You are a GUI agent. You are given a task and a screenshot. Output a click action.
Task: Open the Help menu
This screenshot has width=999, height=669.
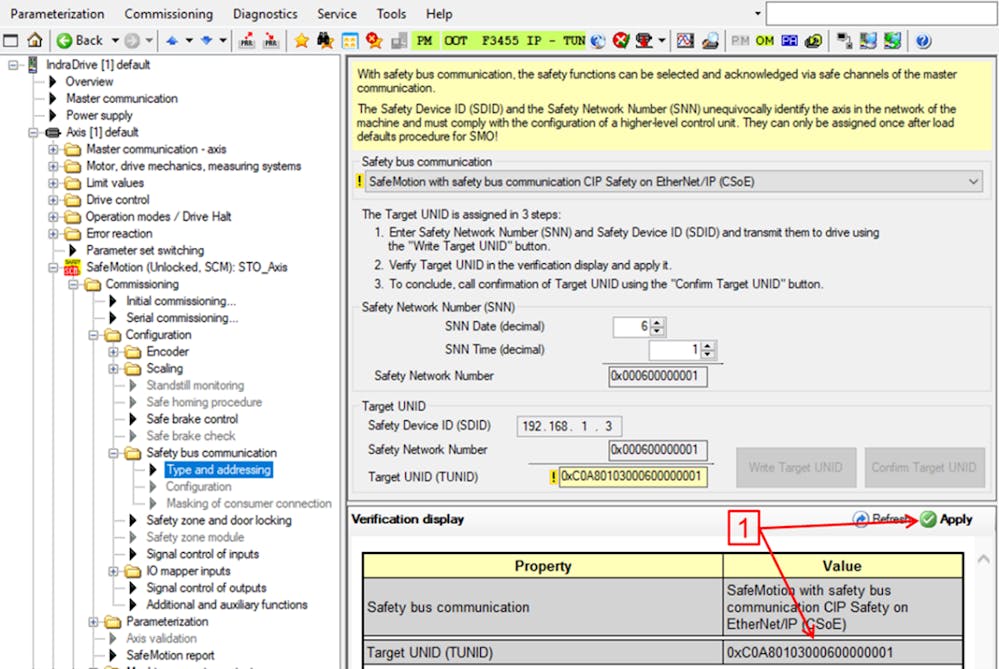(x=439, y=13)
